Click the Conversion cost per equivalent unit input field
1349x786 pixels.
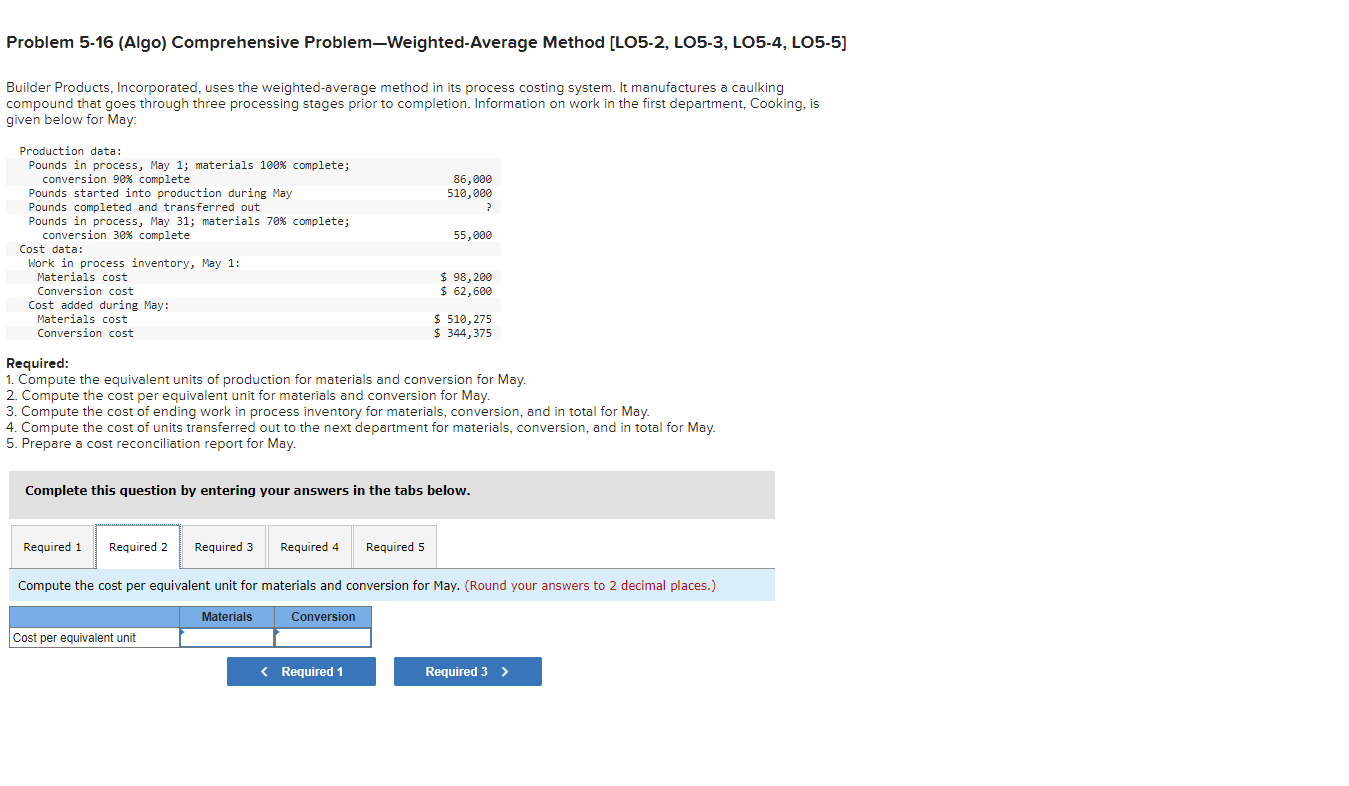pyautogui.click(x=323, y=637)
